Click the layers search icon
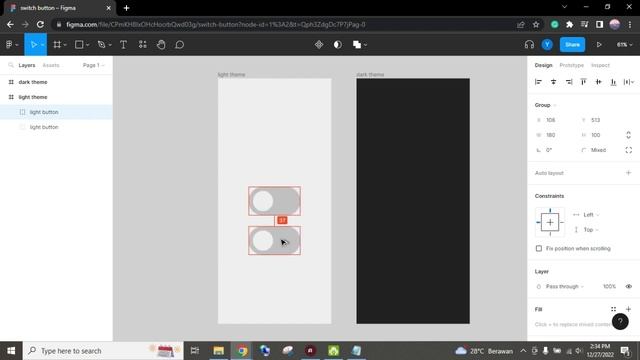 [11, 65]
